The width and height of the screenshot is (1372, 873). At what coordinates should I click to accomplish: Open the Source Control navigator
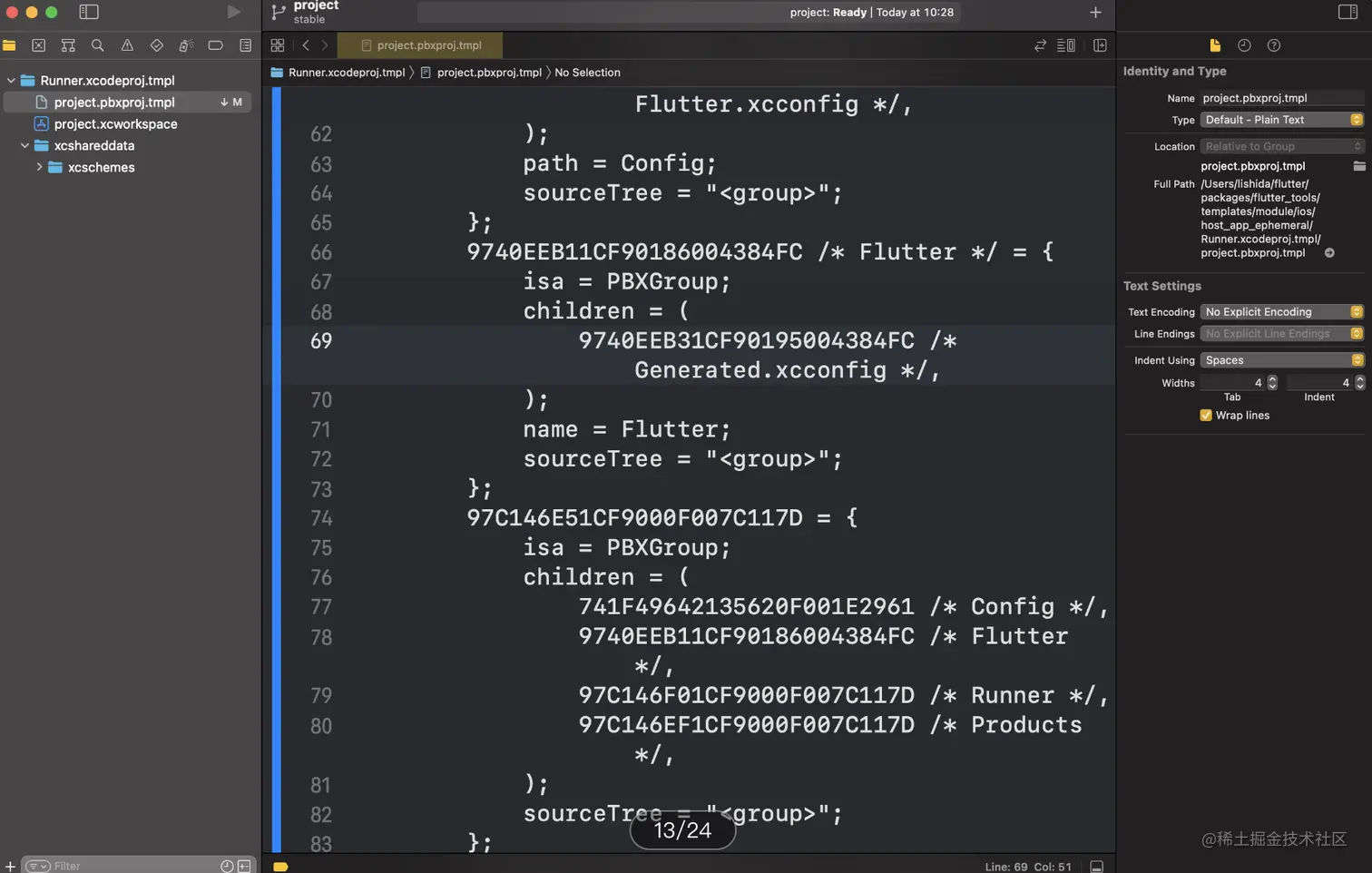click(38, 45)
